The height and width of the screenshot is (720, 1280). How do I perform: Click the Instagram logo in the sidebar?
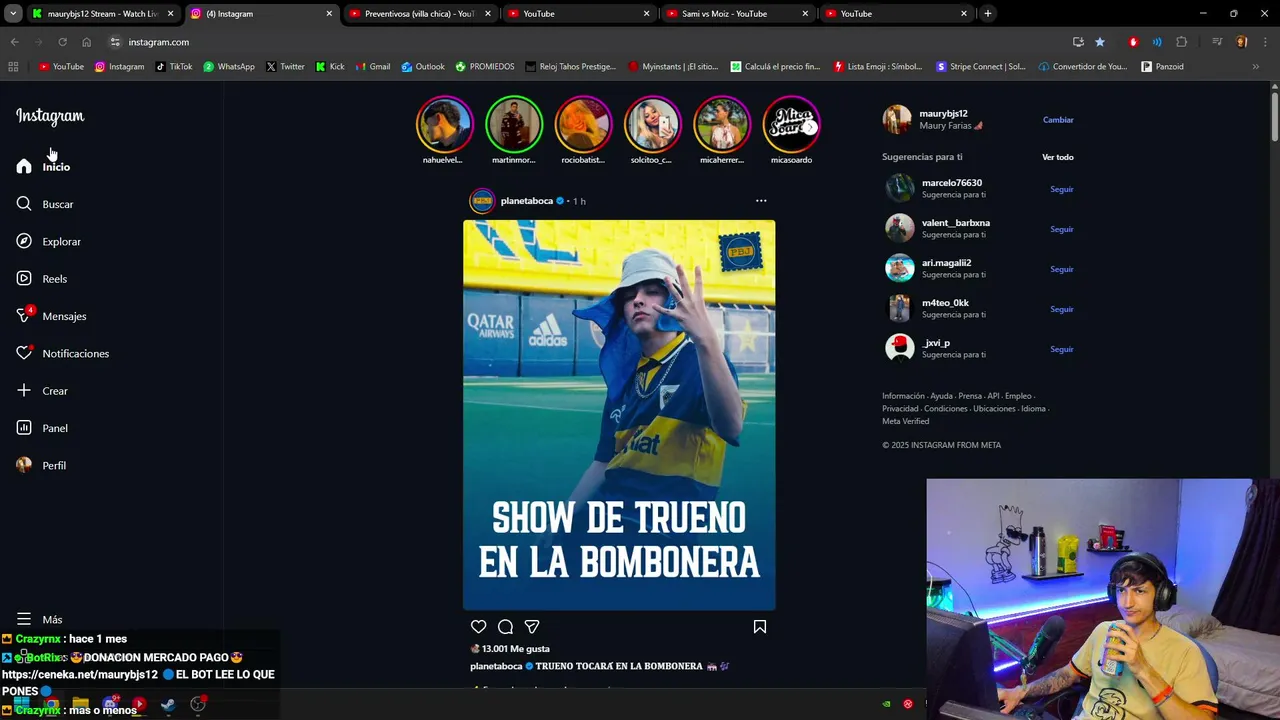pyautogui.click(x=50, y=116)
